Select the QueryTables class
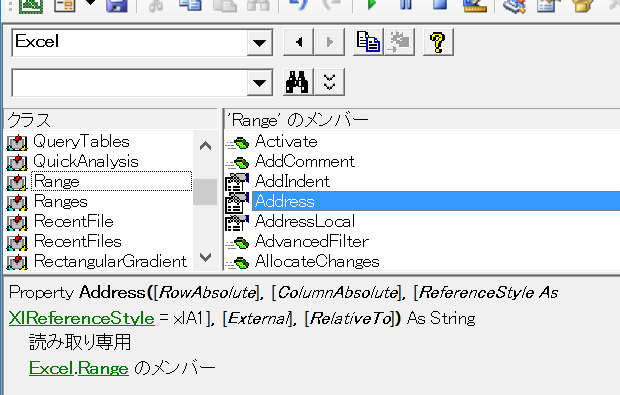 coord(81,141)
